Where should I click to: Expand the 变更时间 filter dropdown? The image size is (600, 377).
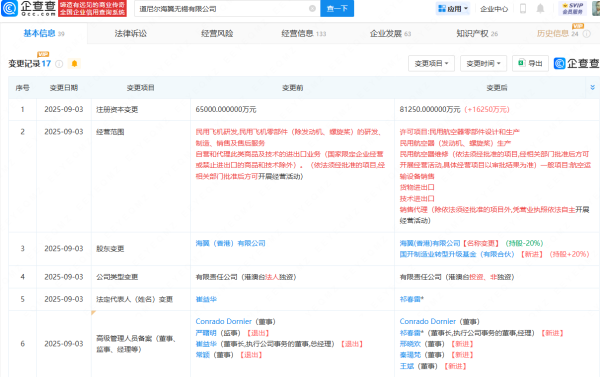coord(483,63)
